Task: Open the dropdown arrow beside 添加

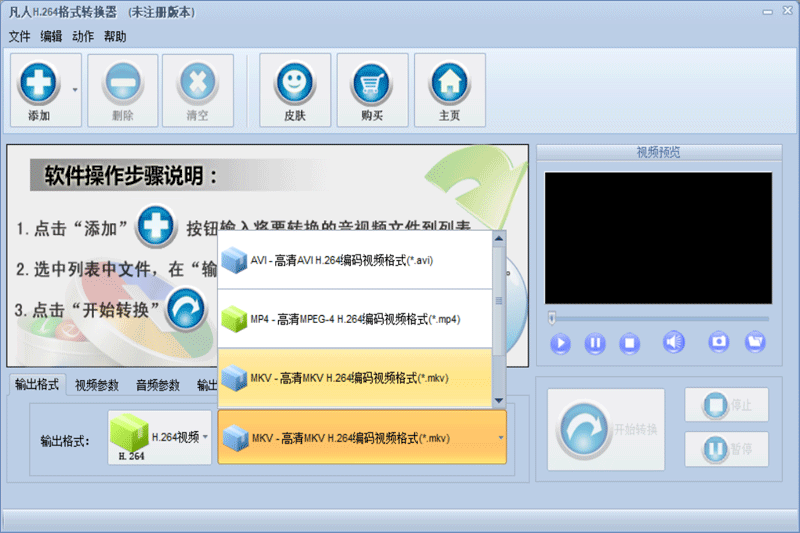Action: (75, 90)
